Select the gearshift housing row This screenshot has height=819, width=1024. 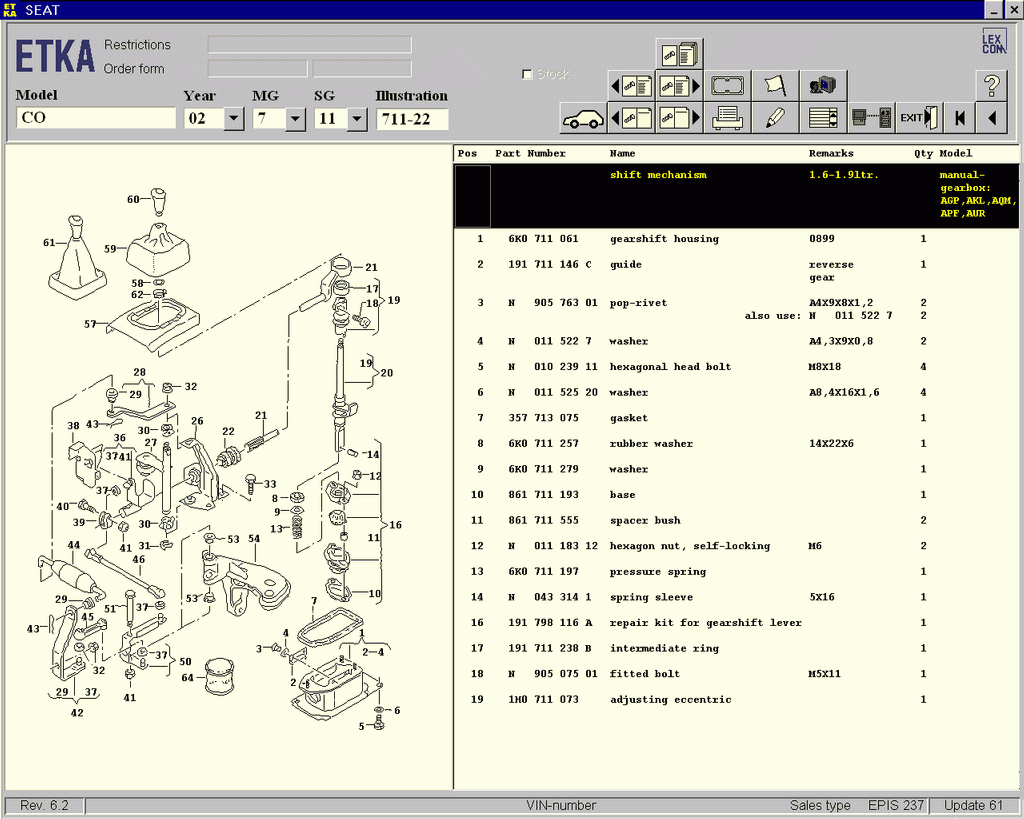click(x=736, y=239)
